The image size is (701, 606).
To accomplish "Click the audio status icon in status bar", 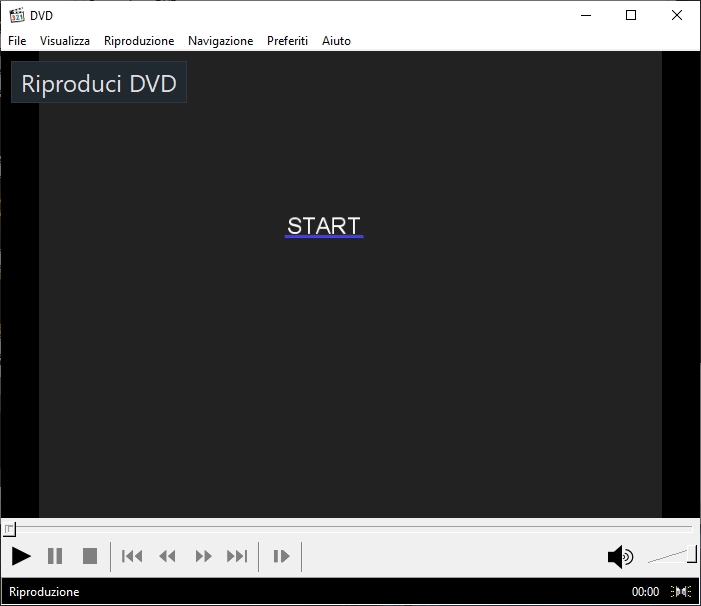I will click(x=681, y=592).
